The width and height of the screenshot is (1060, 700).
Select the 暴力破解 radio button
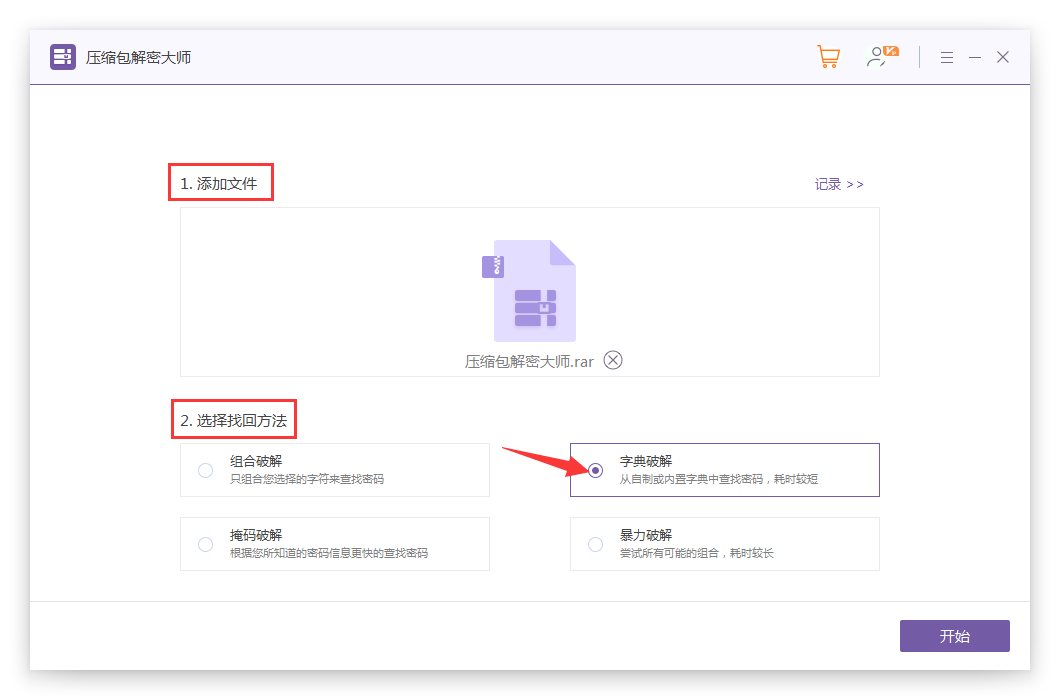pyautogui.click(x=595, y=544)
